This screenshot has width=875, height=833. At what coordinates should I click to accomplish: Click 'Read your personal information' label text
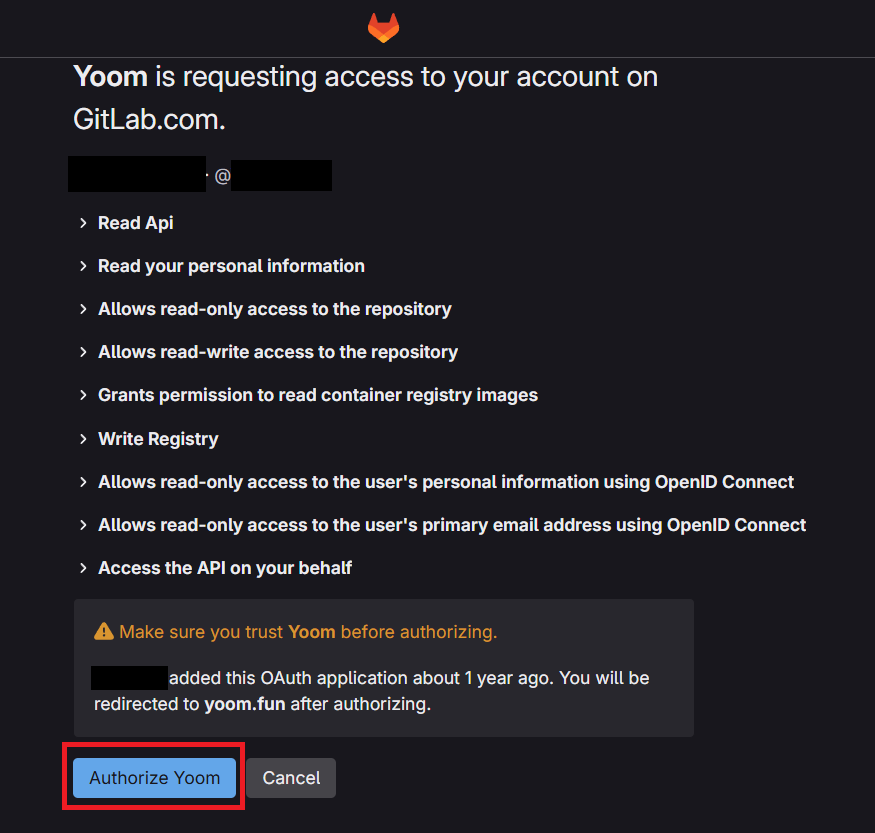click(x=231, y=266)
